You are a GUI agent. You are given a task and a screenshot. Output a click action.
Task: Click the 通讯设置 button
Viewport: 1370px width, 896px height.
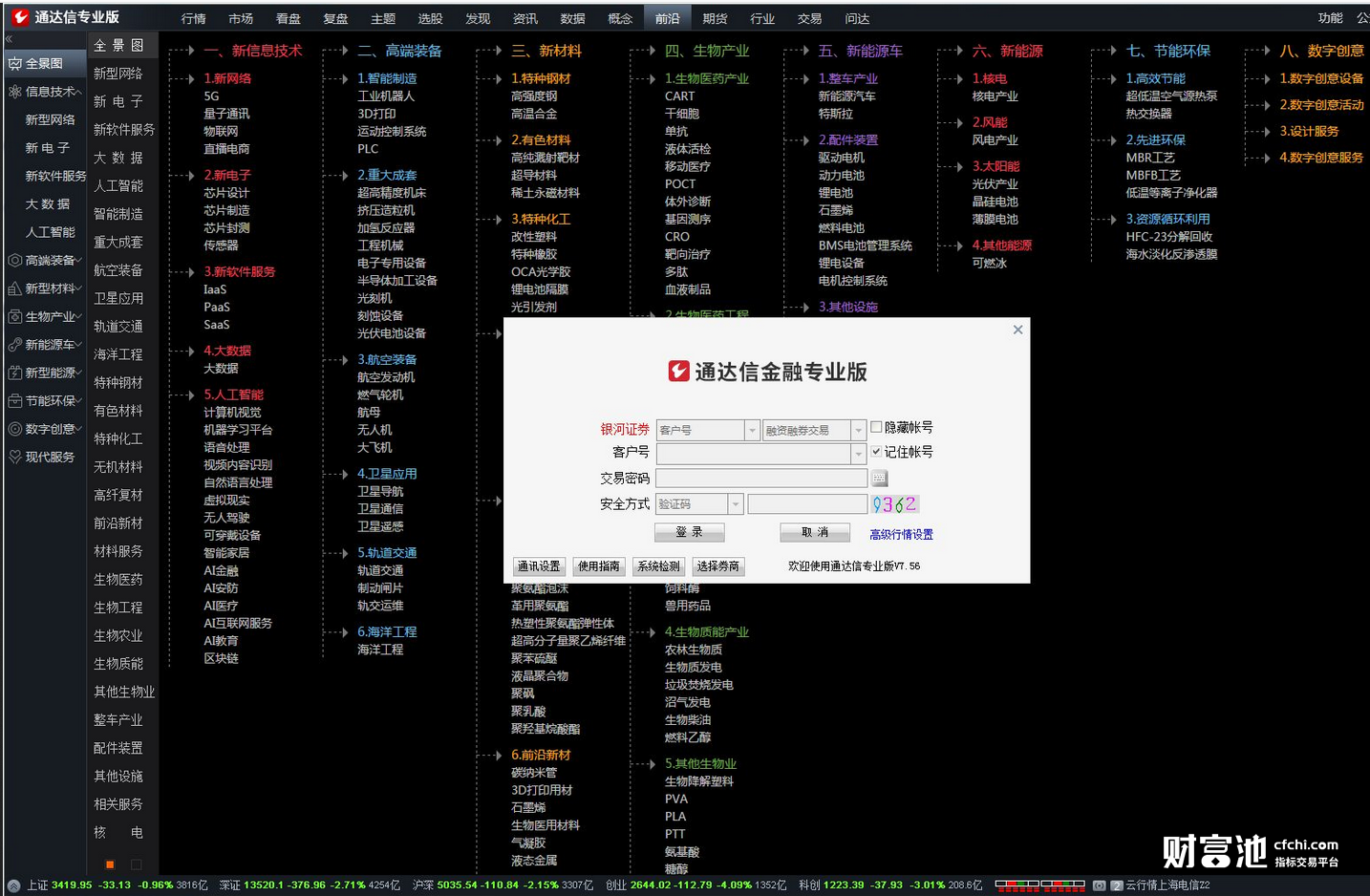pos(539,566)
